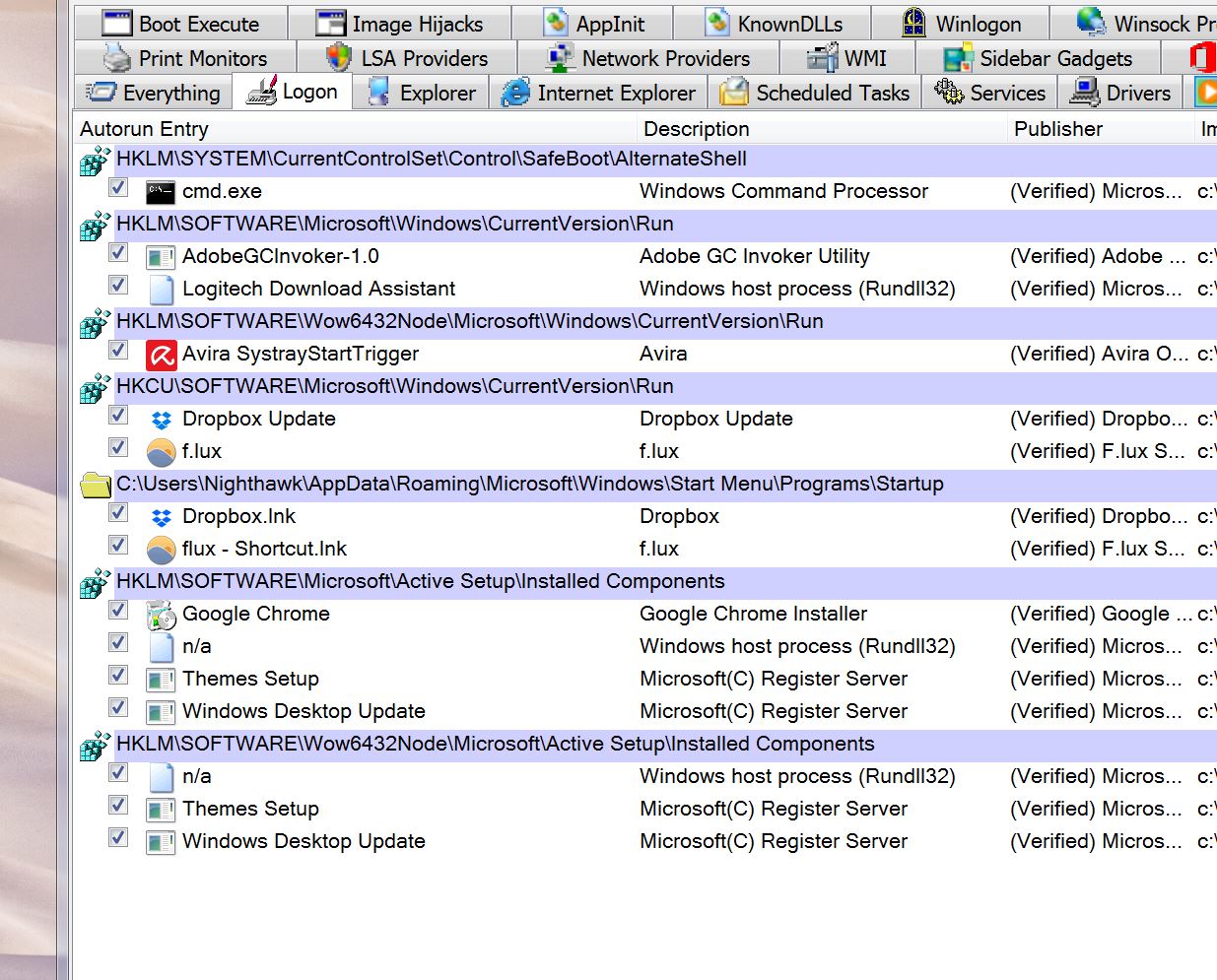The image size is (1217, 980).
Task: Switch to Image Hijacks tab
Action: pos(400,23)
